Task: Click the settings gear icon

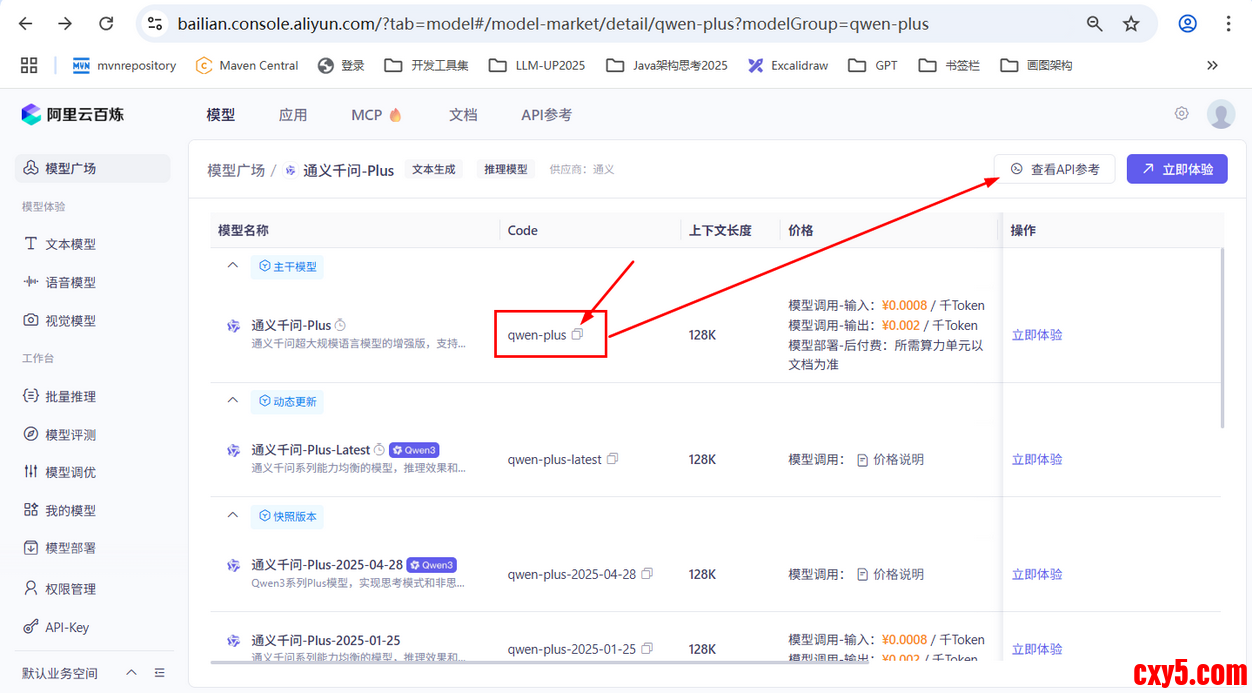Action: pos(1181,114)
